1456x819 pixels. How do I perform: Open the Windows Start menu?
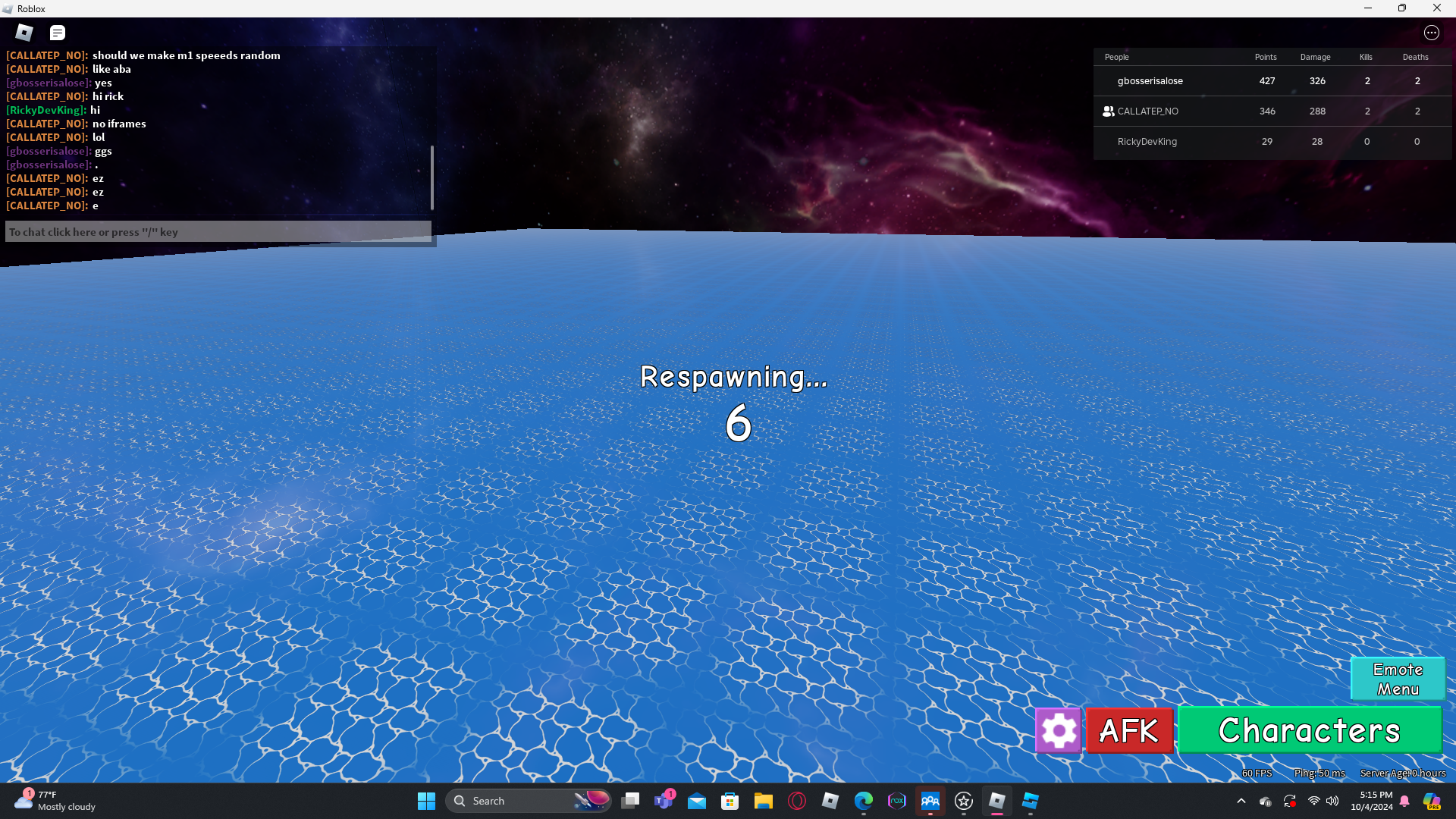(426, 801)
